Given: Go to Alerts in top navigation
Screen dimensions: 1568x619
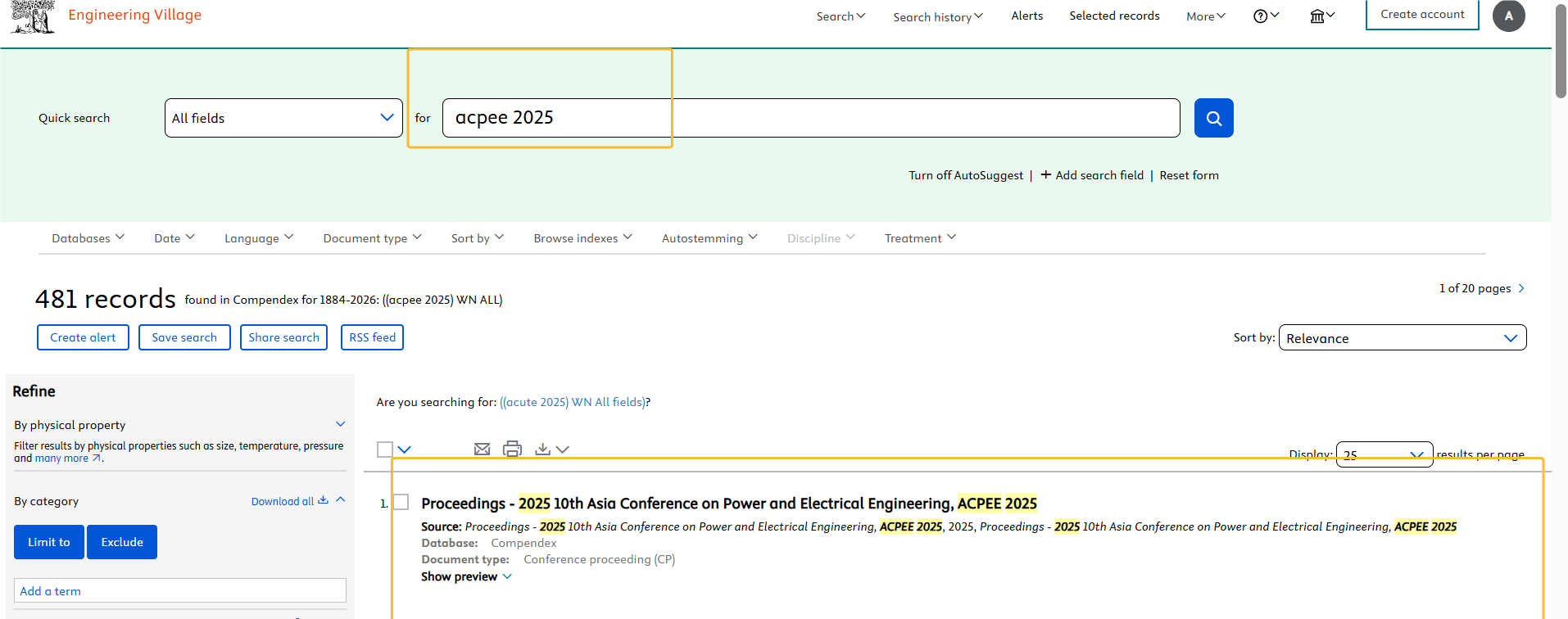Looking at the screenshot, I should point(1026,16).
